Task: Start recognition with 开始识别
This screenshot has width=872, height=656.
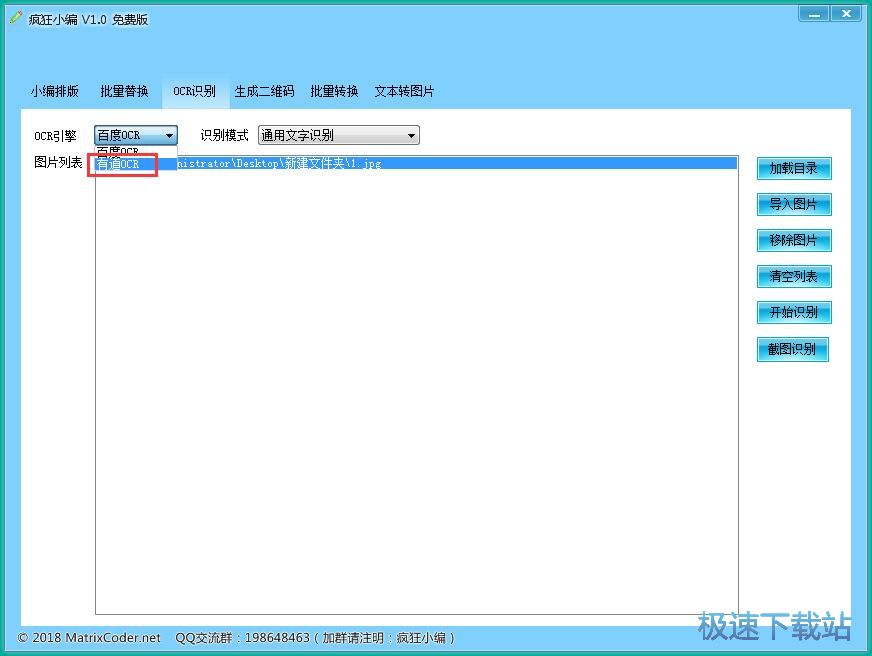Action: tap(794, 312)
